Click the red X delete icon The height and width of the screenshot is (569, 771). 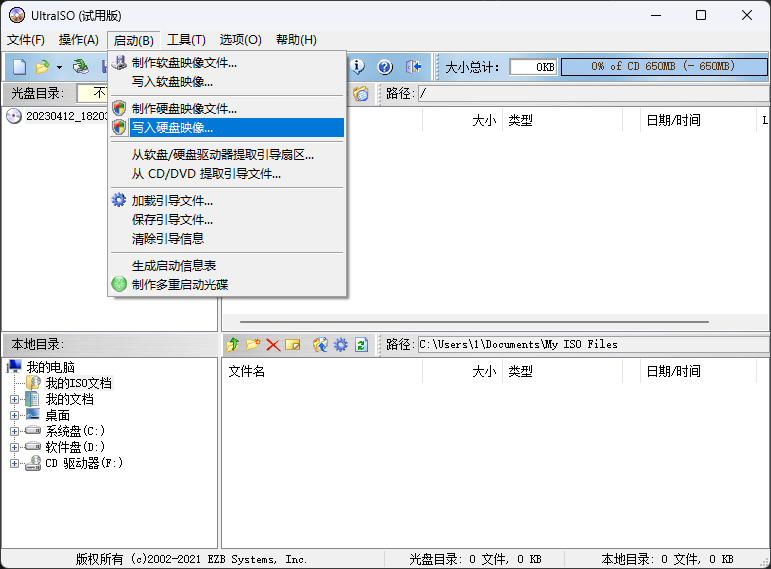coord(273,345)
